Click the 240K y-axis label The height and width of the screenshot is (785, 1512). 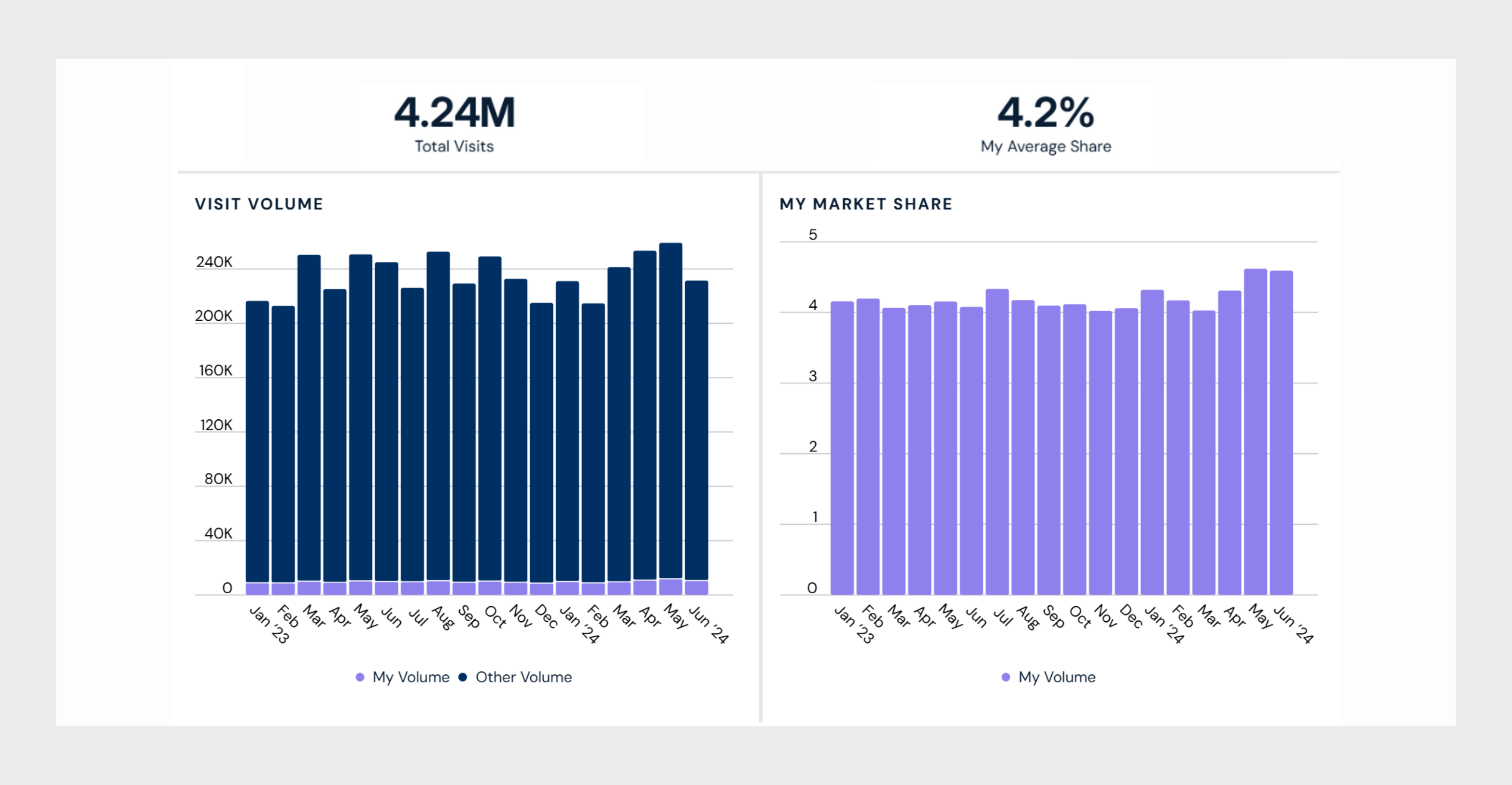click(213, 262)
